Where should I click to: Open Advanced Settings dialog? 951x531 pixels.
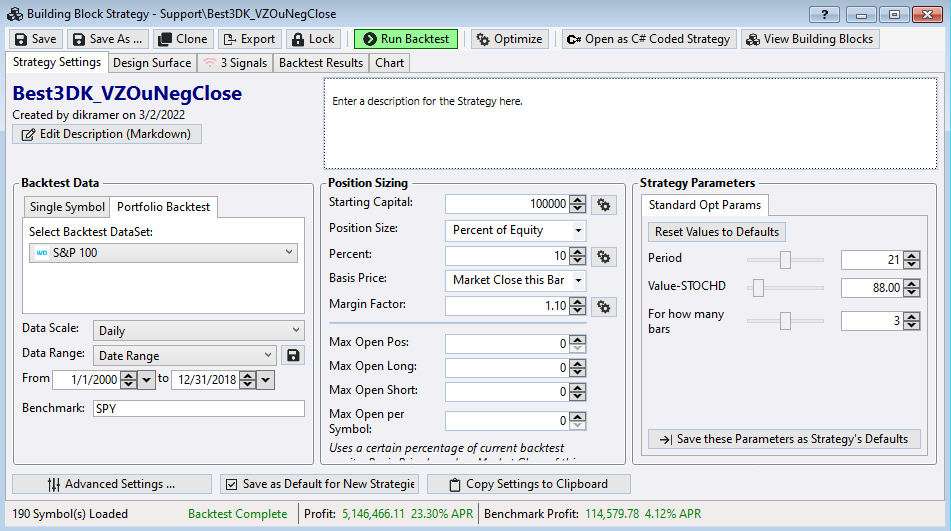(x=112, y=484)
